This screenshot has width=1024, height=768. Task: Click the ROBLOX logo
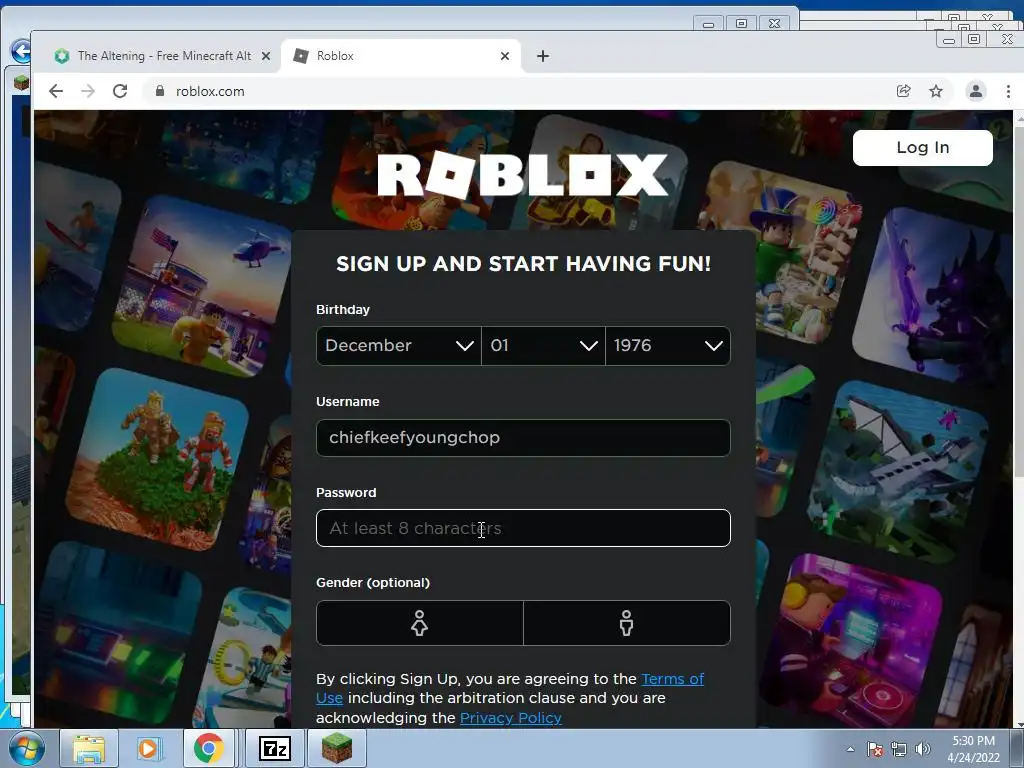pyautogui.click(x=523, y=174)
